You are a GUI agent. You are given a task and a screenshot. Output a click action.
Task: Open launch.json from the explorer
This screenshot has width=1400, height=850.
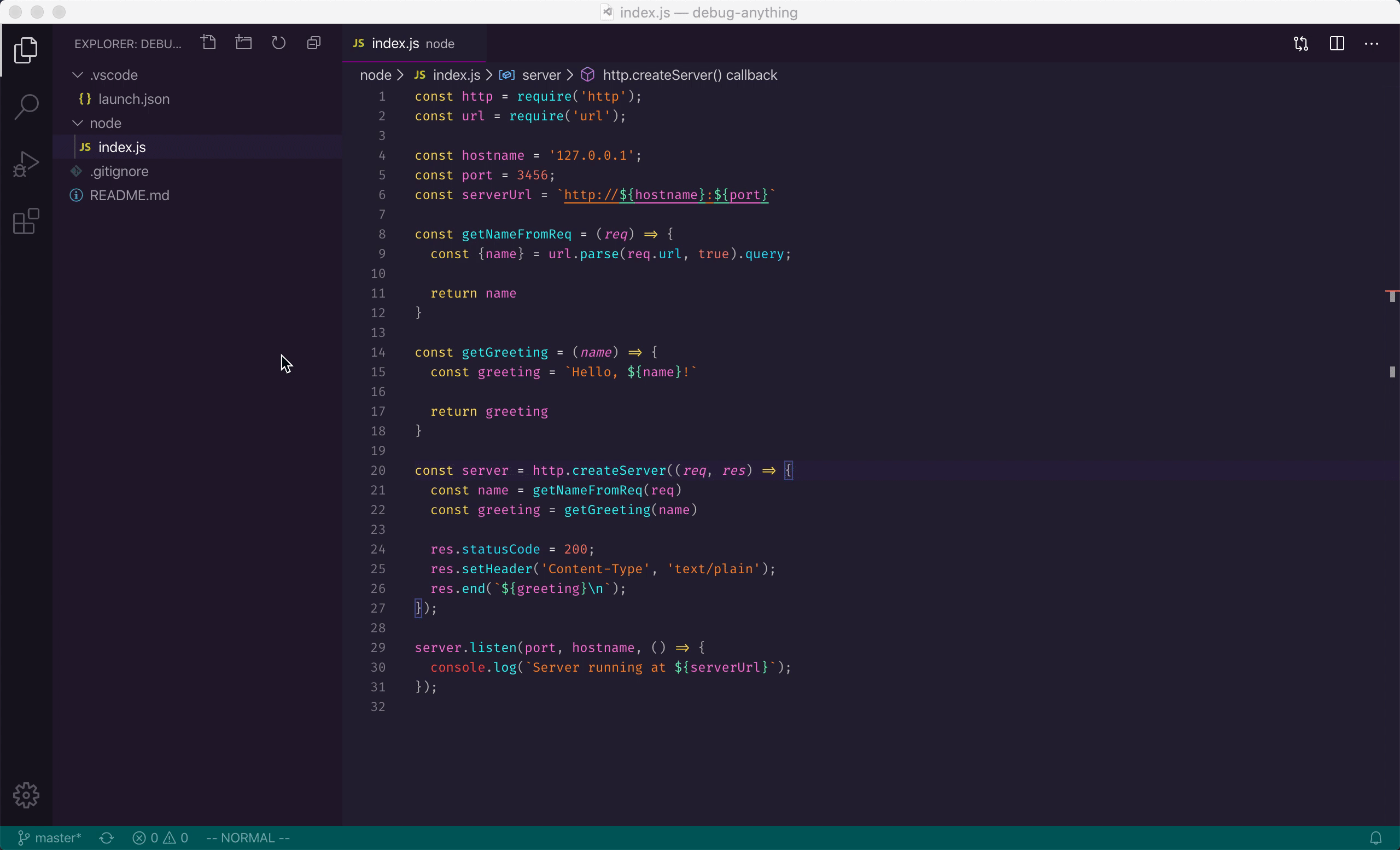[133, 99]
